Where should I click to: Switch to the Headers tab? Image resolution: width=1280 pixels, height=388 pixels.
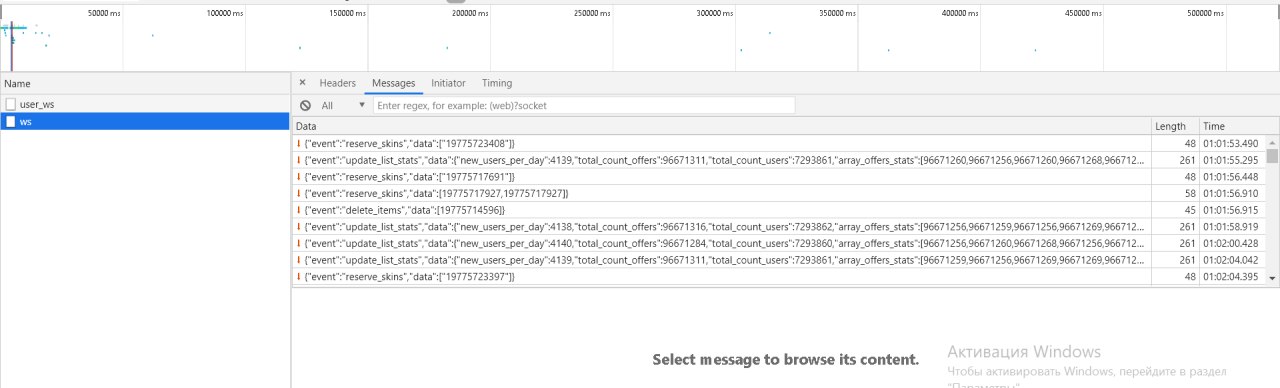coord(337,83)
